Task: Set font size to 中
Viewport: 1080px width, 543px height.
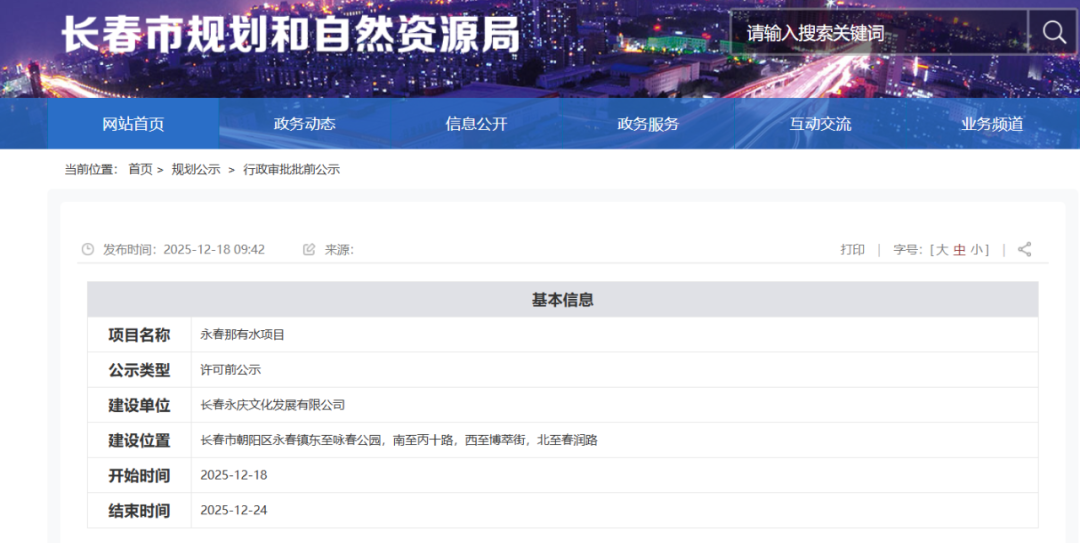Action: [960, 249]
